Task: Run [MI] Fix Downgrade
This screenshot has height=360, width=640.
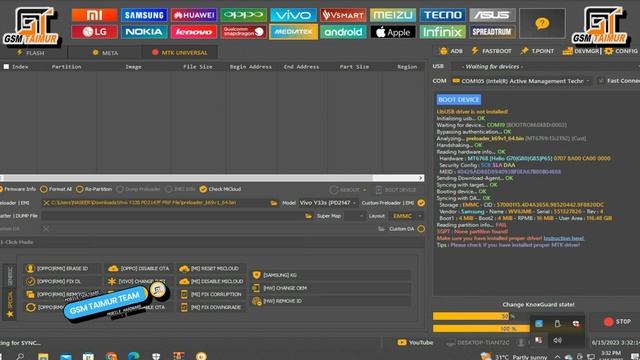Action: tap(211, 307)
